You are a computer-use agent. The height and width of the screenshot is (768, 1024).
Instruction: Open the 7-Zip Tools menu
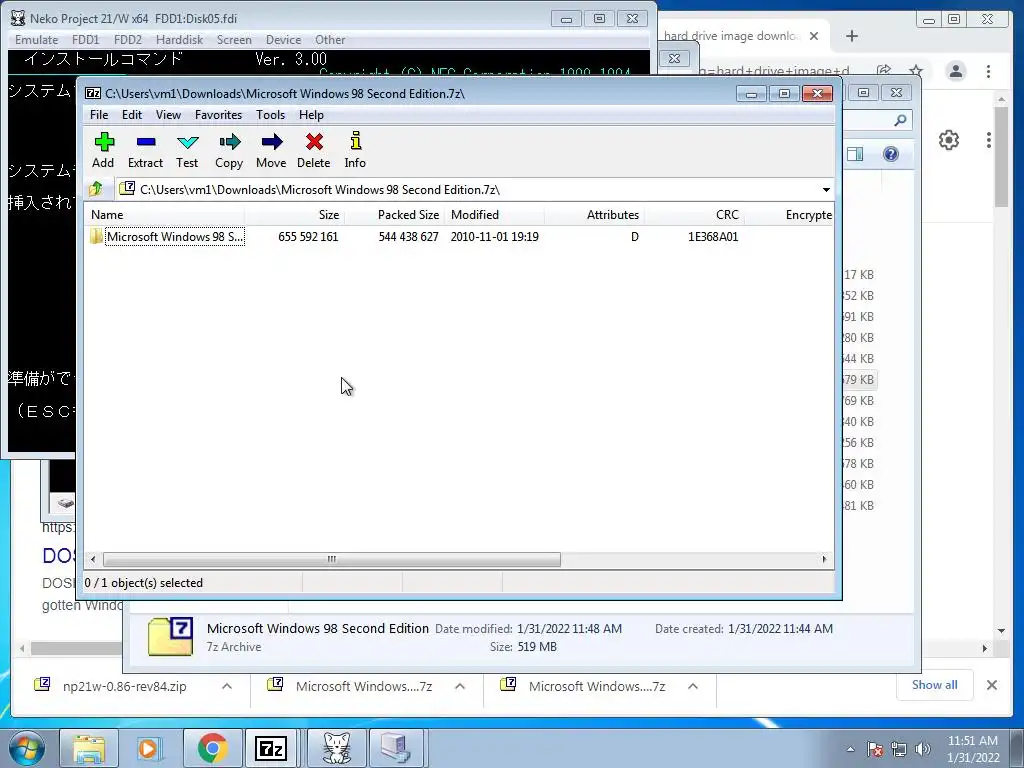tap(270, 115)
